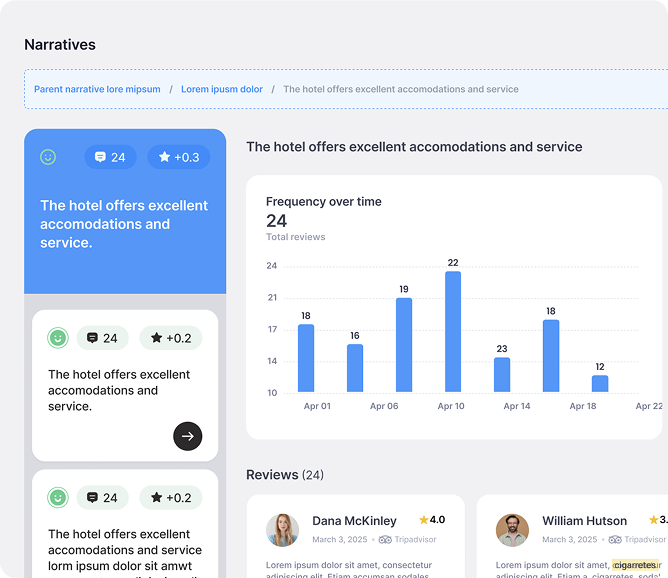668x578 pixels.
Task: Open Dana McKinley's profile picture
Action: [282, 530]
